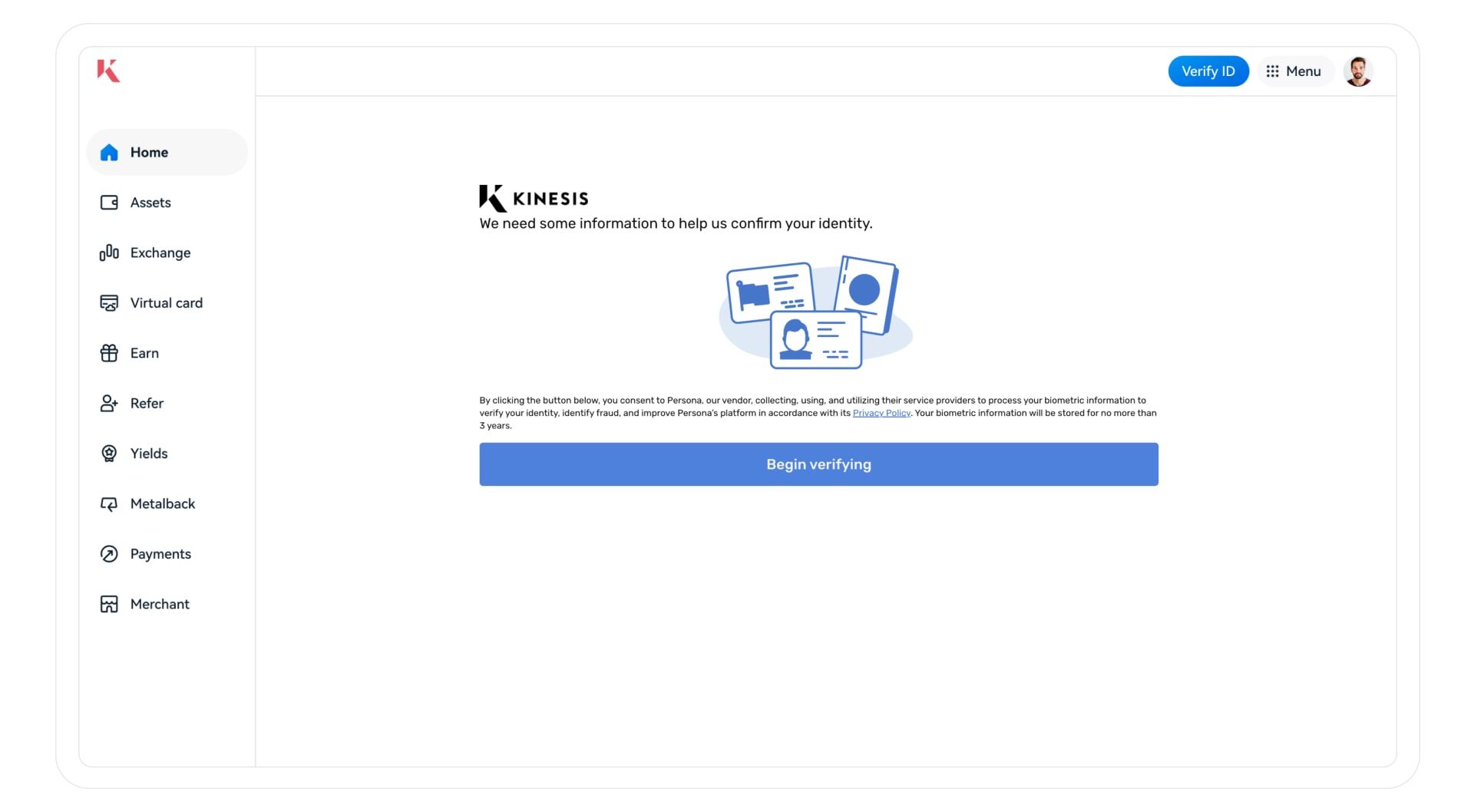Image resolution: width=1474 pixels, height=812 pixels.
Task: Click the Home house icon
Action: click(109, 153)
